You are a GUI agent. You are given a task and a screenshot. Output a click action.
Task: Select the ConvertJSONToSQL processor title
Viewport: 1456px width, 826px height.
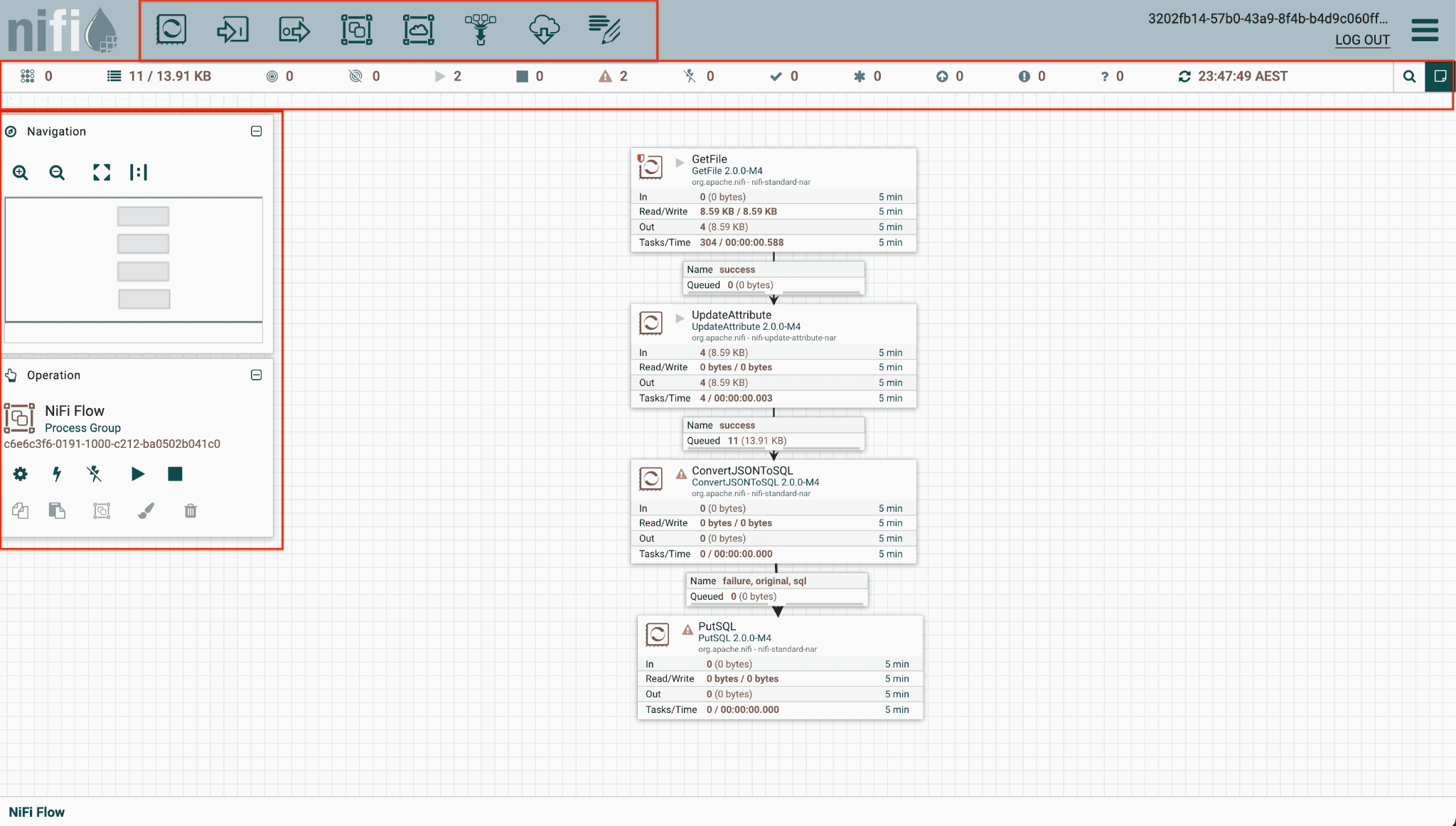click(x=742, y=471)
